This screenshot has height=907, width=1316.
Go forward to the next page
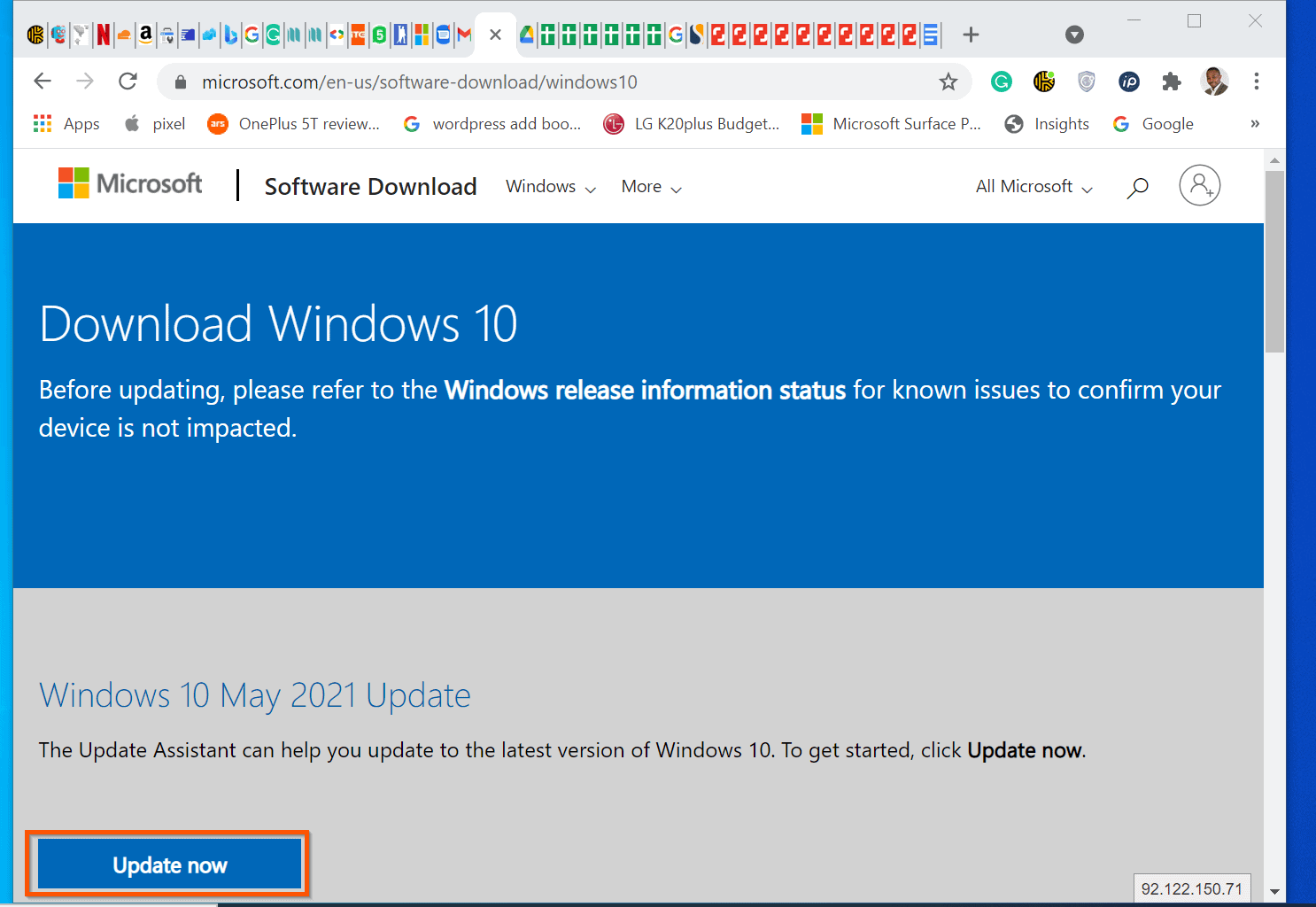(85, 81)
